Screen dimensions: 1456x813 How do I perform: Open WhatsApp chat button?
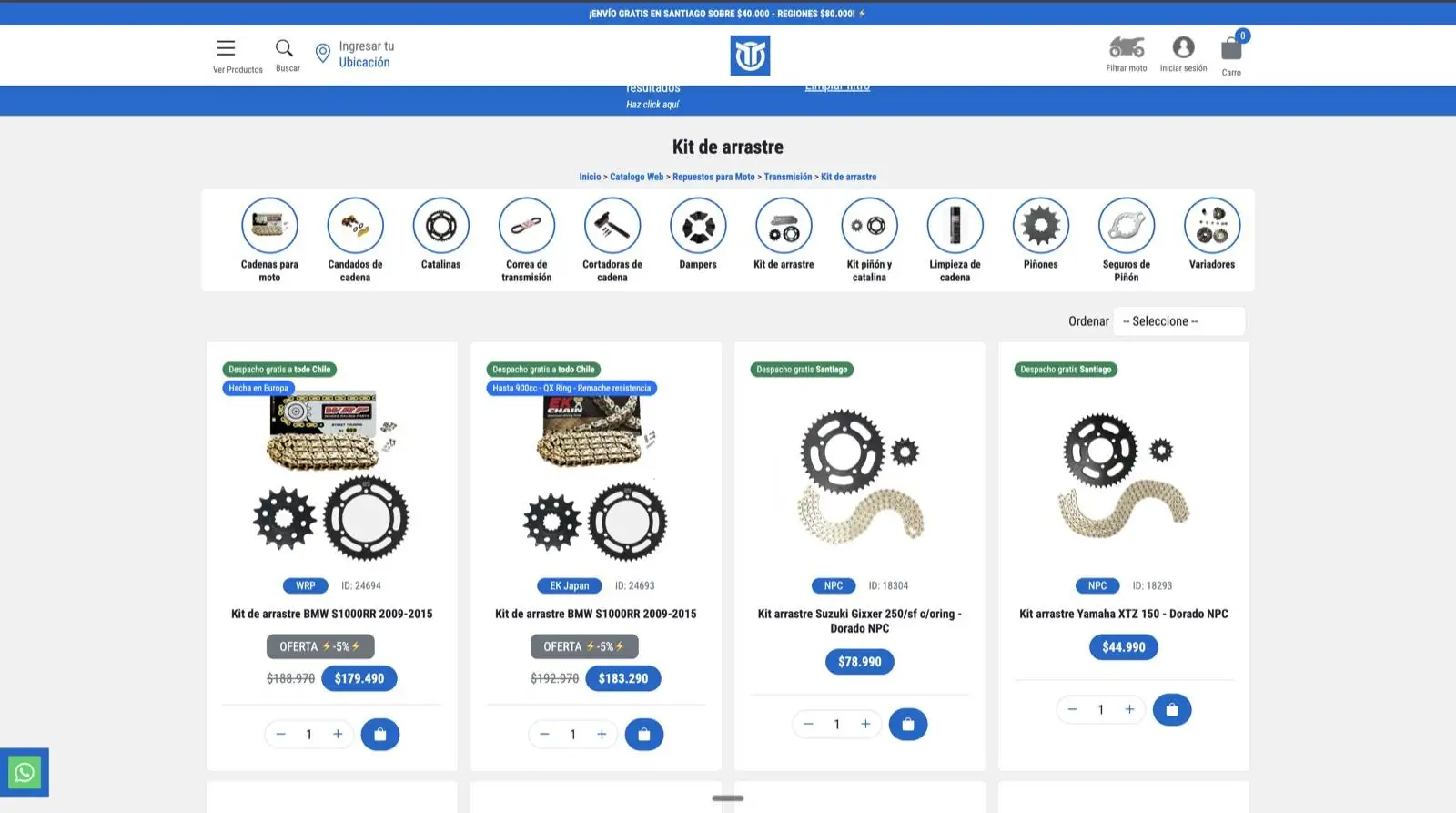(25, 772)
